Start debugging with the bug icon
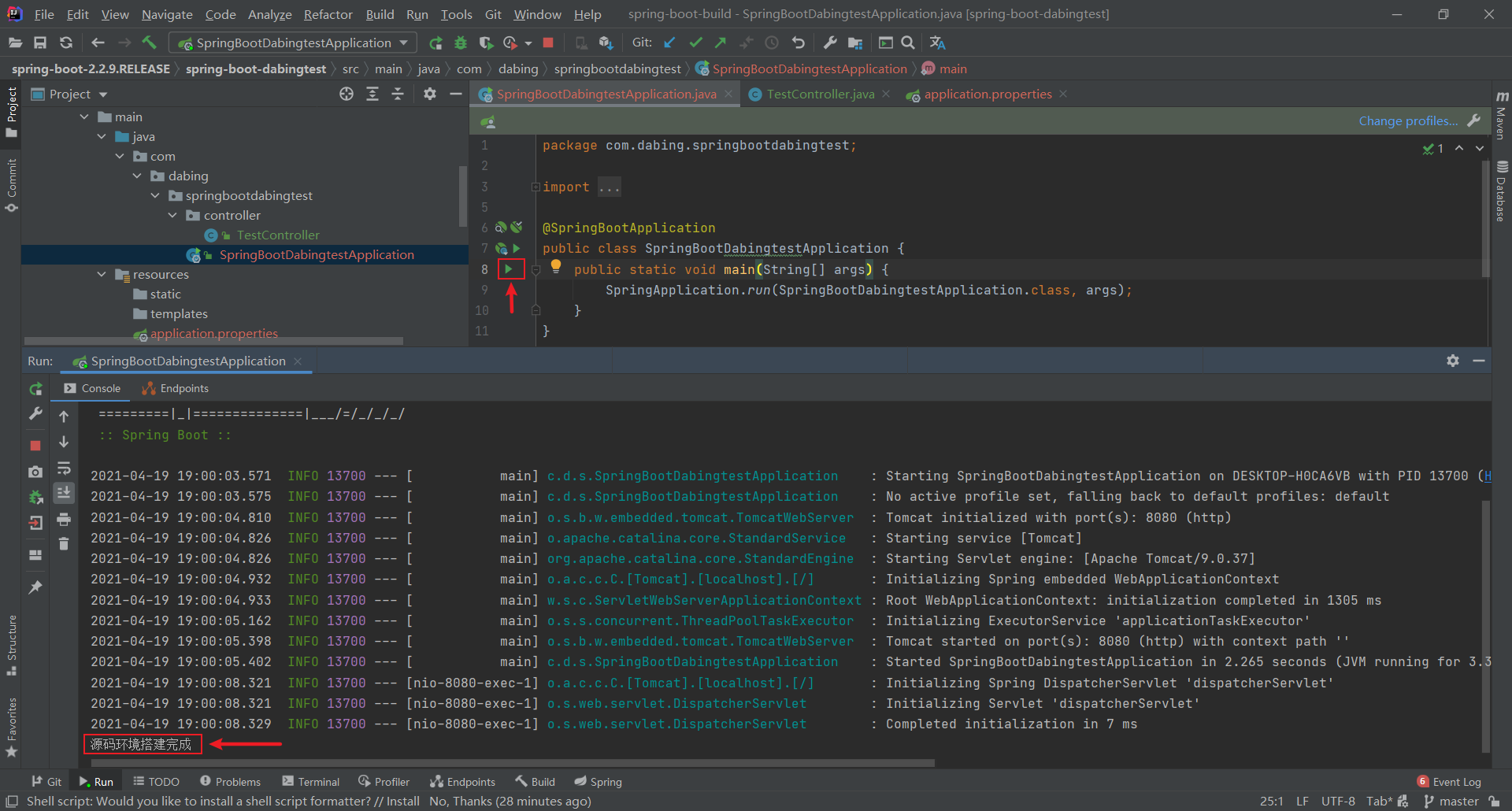This screenshot has height=811, width=1512. (x=461, y=43)
